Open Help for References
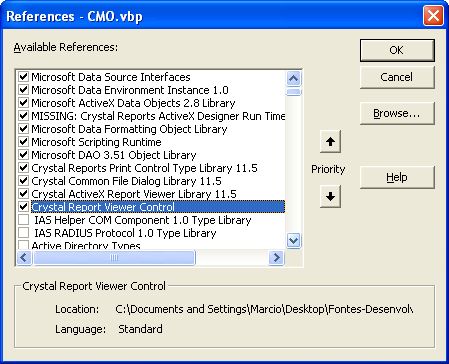The width and height of the screenshot is (449, 364). point(397,177)
